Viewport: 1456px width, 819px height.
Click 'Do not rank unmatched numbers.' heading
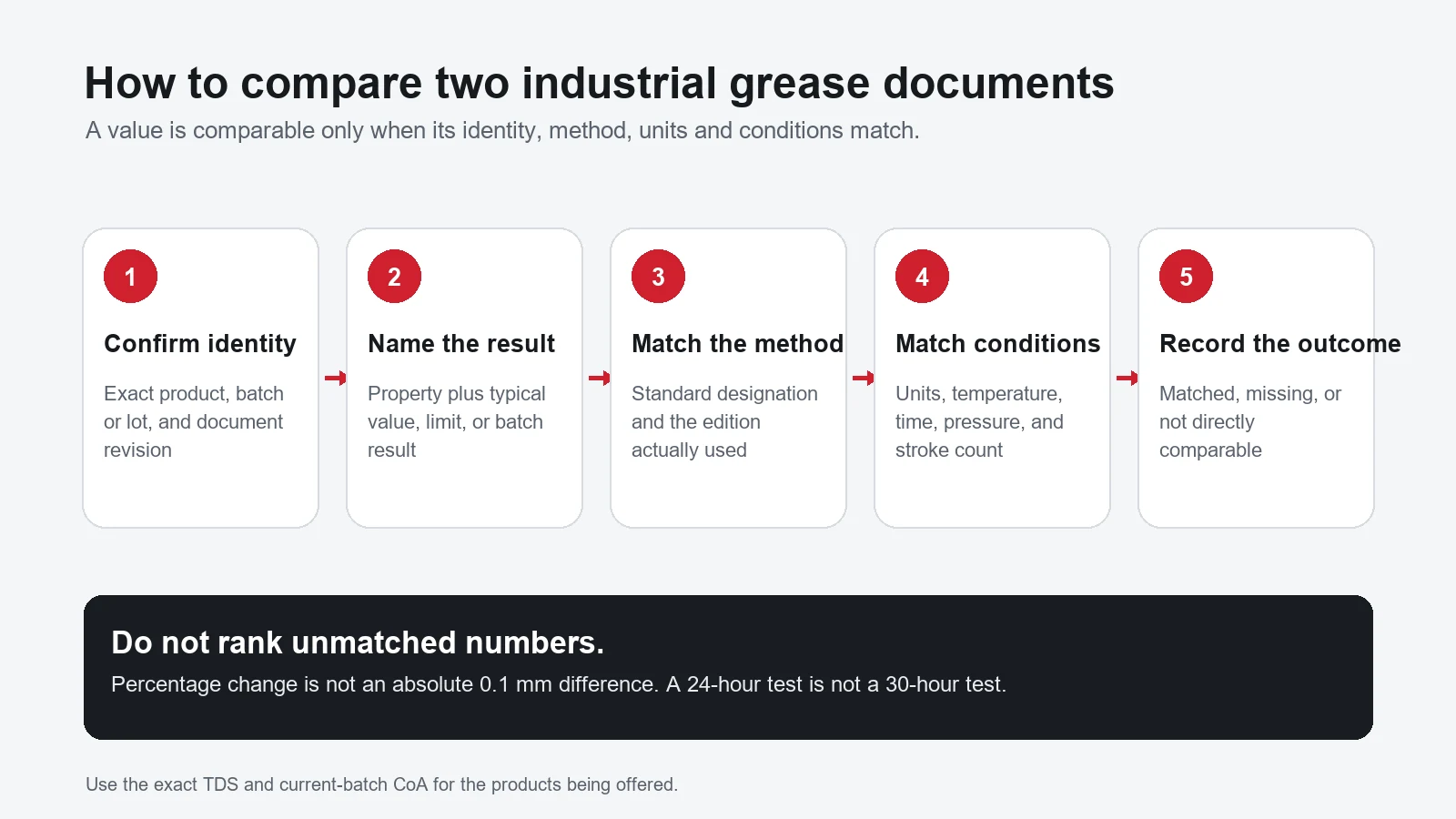coord(358,642)
